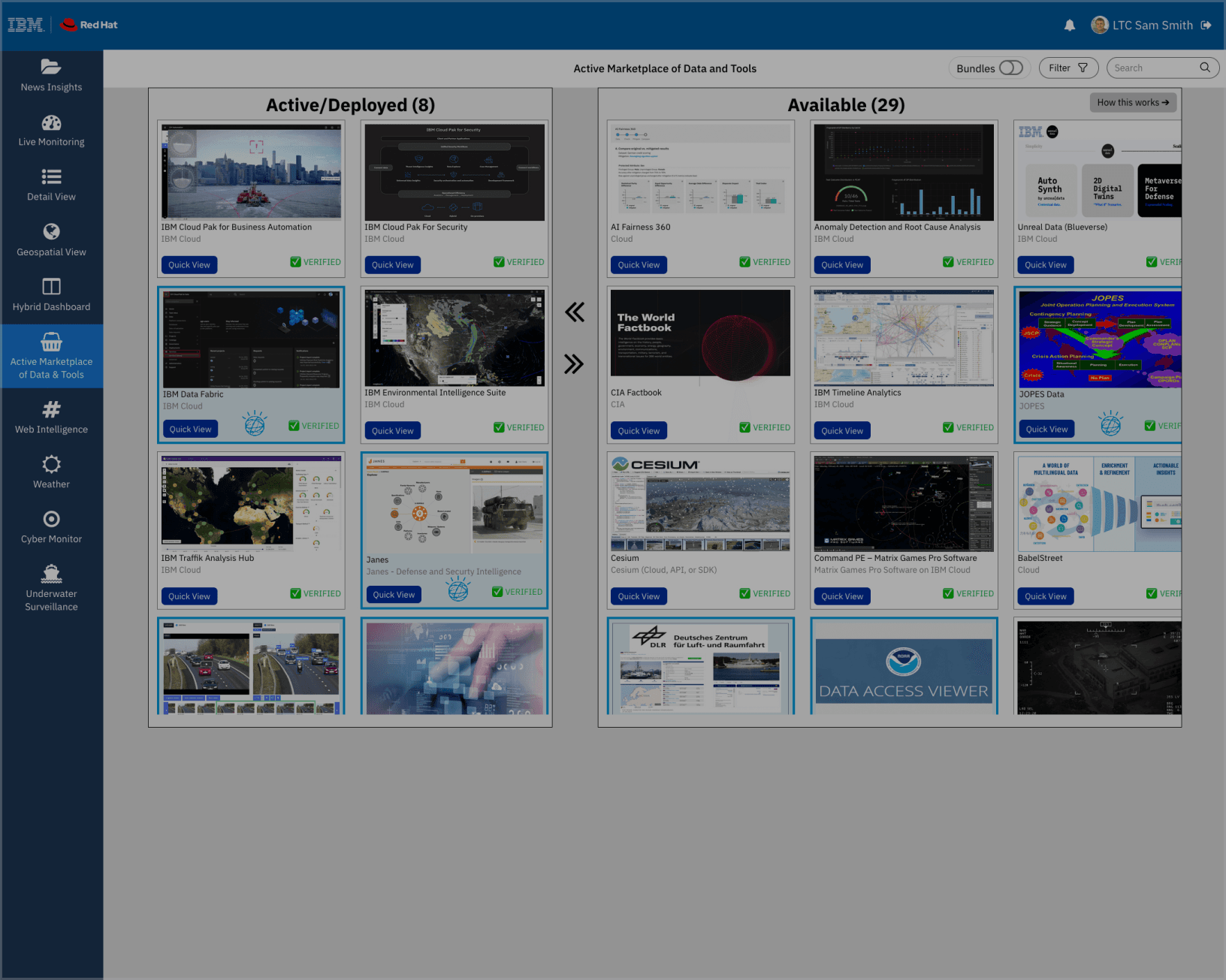The width and height of the screenshot is (1226, 980).
Task: Click Watson icon on JOPES Data card
Action: pos(1111,424)
